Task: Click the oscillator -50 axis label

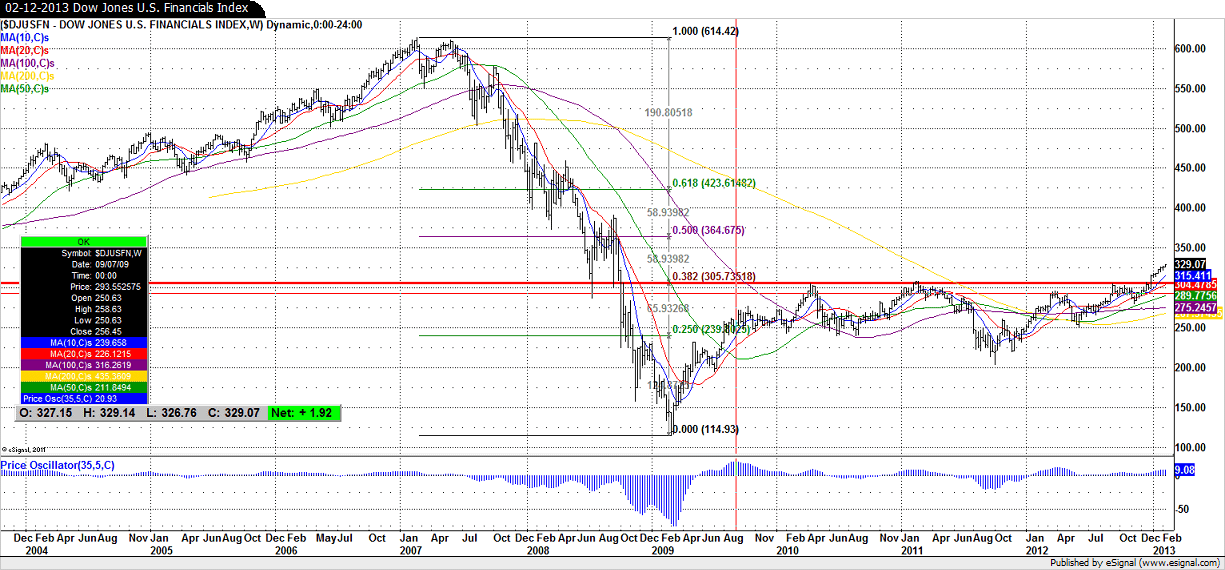Action: point(1184,510)
